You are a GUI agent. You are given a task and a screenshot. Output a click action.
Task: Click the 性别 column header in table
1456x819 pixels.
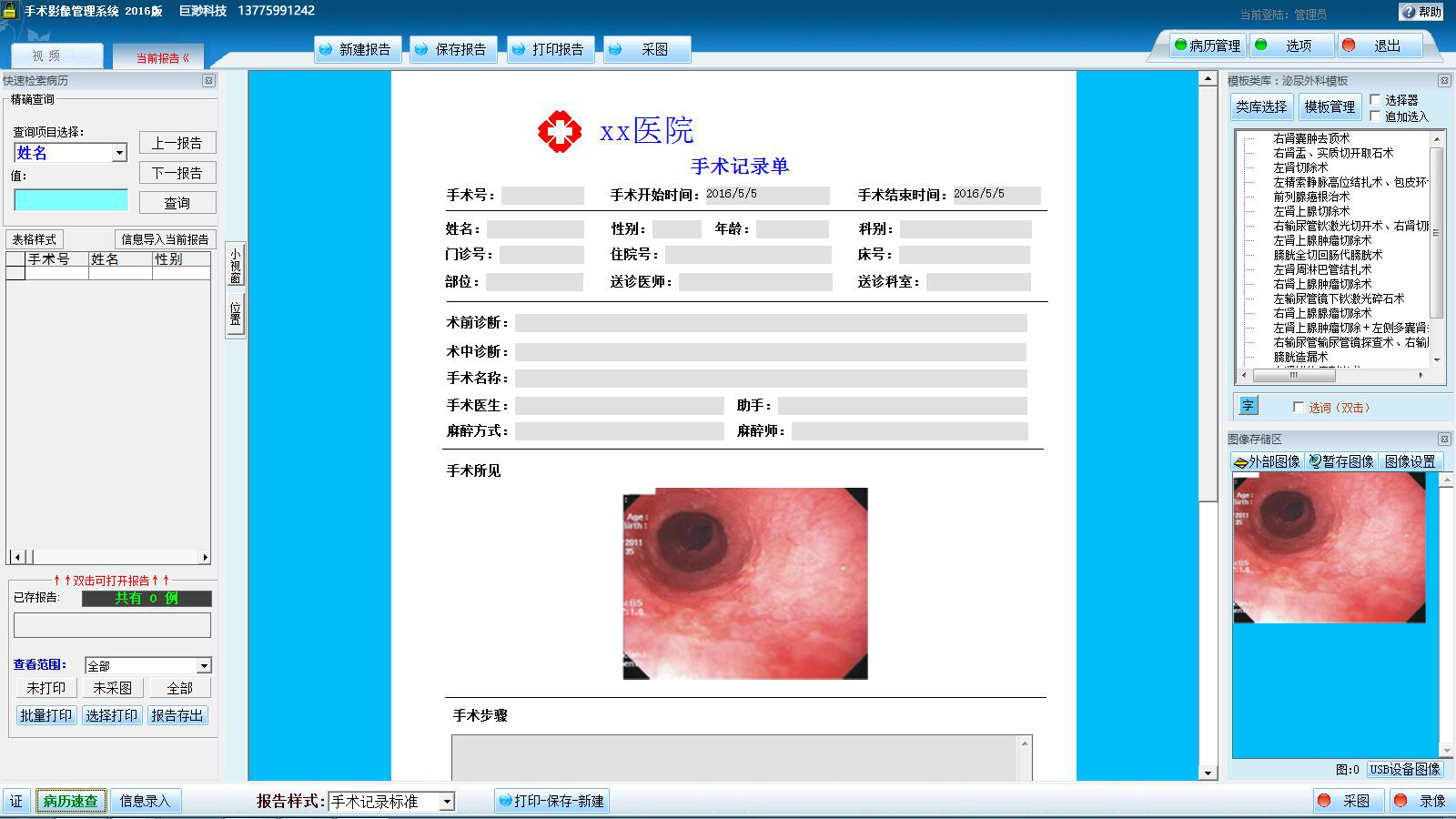tap(181, 259)
